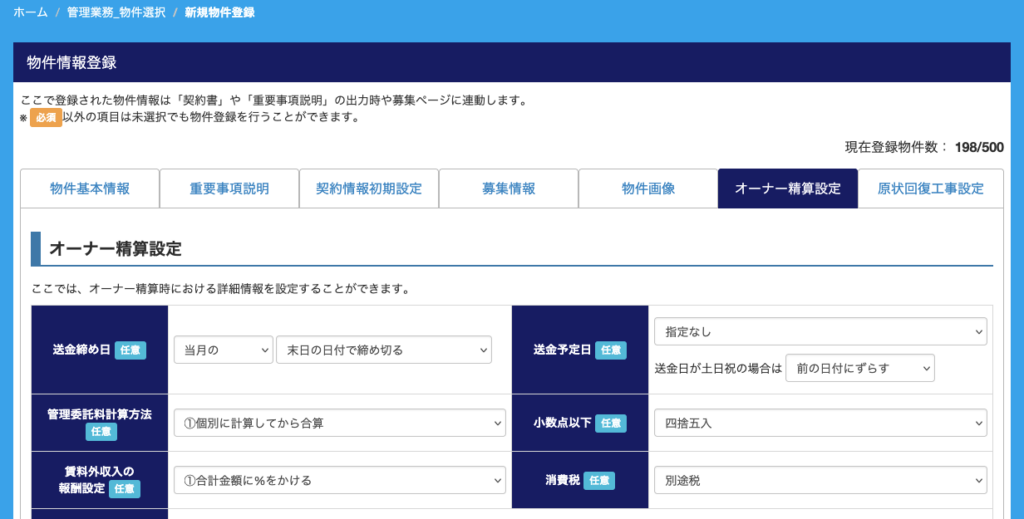
Task: Click the orange 必須 badge
Action: click(x=45, y=117)
